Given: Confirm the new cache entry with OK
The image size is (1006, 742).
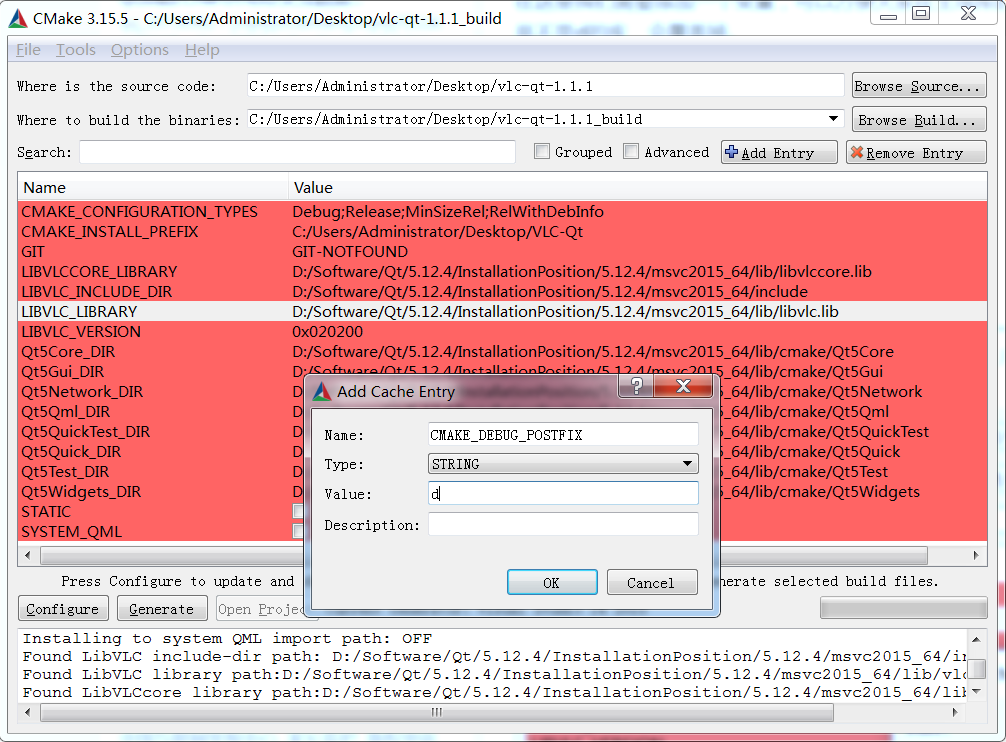Looking at the screenshot, I should (x=552, y=582).
